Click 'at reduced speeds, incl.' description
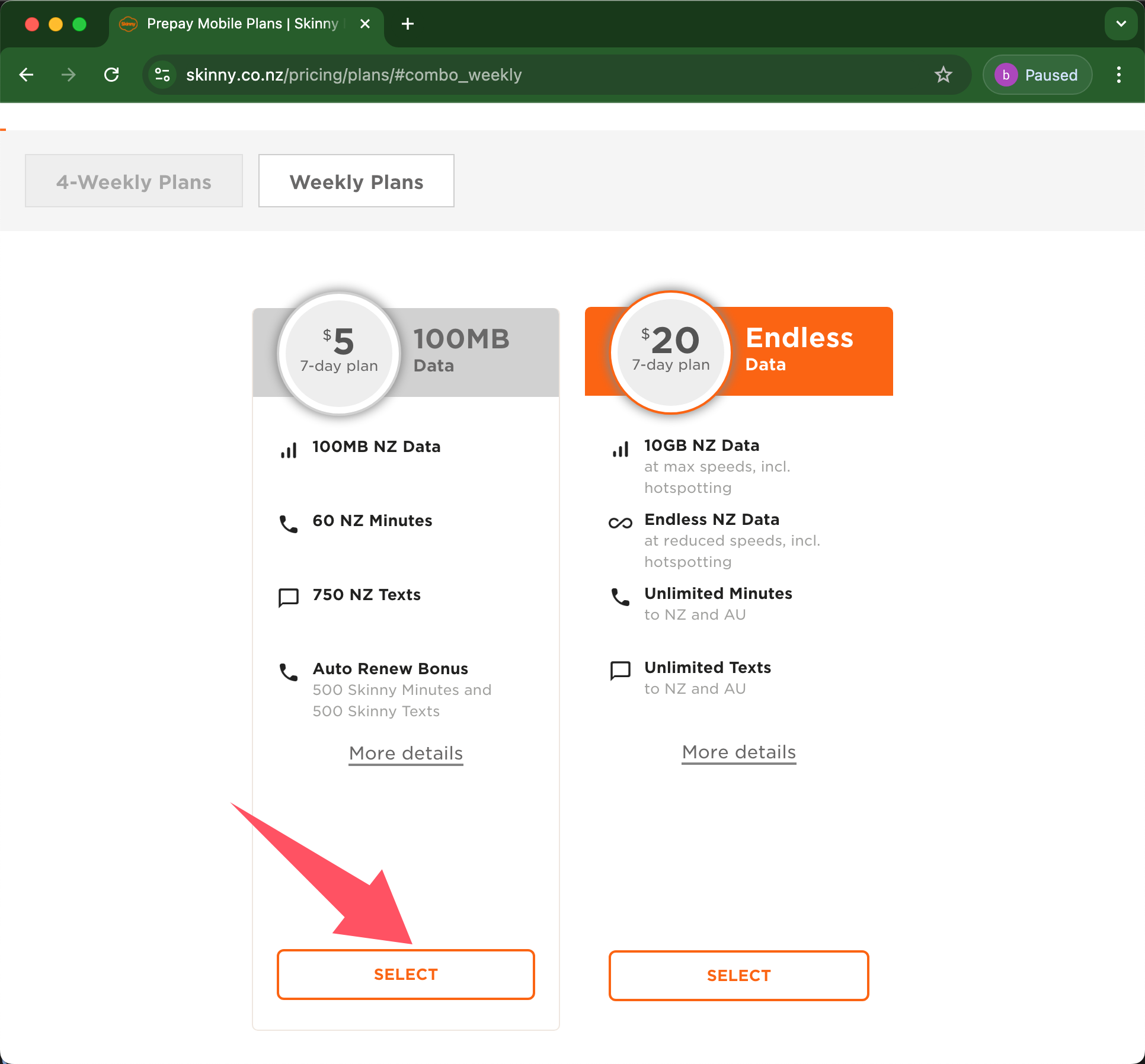 point(732,541)
